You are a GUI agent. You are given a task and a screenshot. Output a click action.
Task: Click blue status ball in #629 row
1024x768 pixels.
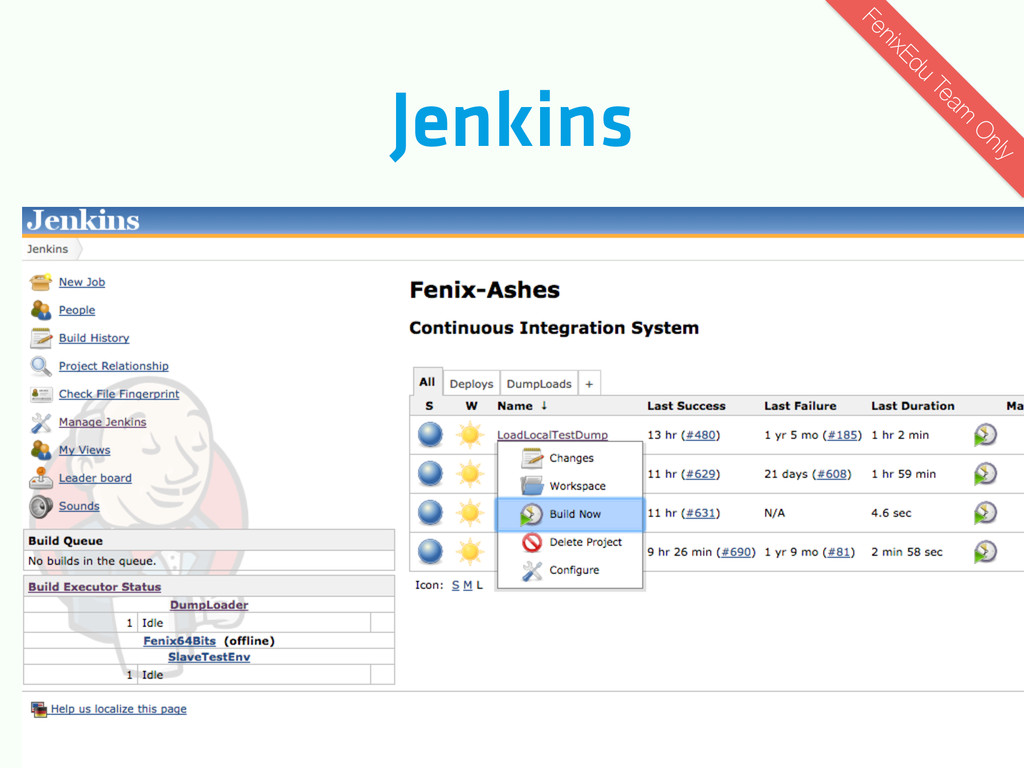(x=430, y=474)
